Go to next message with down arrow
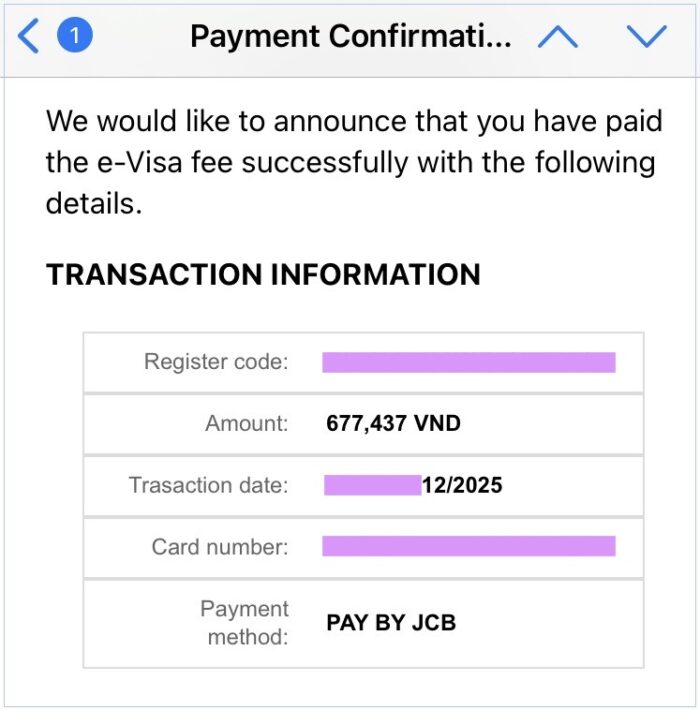This screenshot has width=700, height=710. click(x=646, y=37)
